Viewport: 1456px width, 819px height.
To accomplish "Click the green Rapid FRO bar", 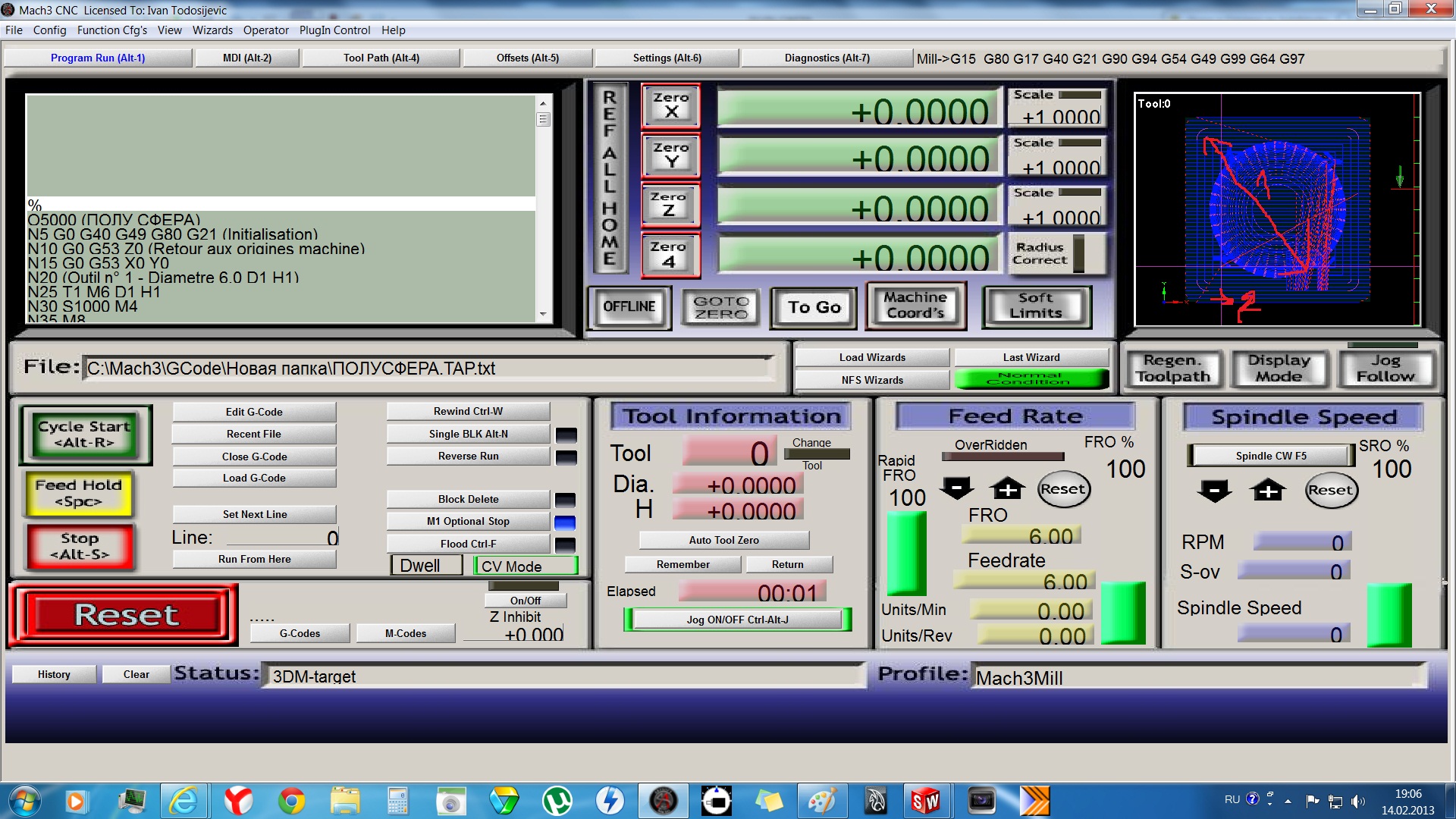I will click(906, 552).
